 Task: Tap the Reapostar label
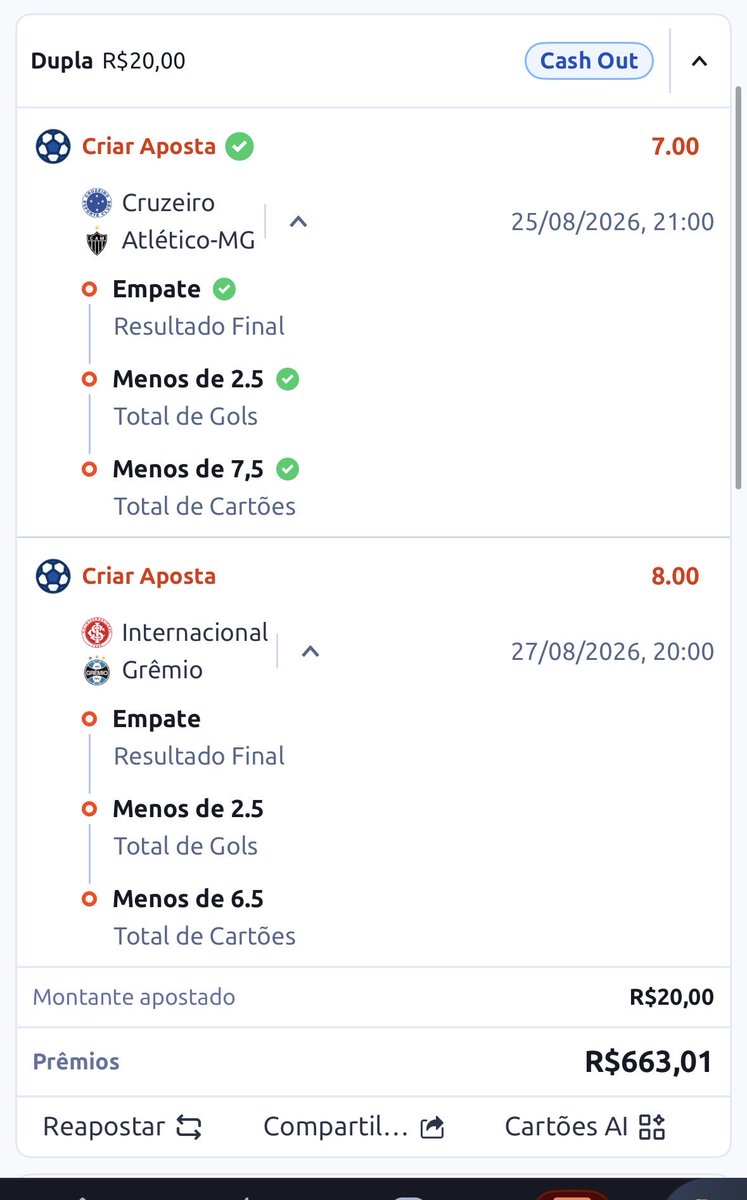point(104,1128)
